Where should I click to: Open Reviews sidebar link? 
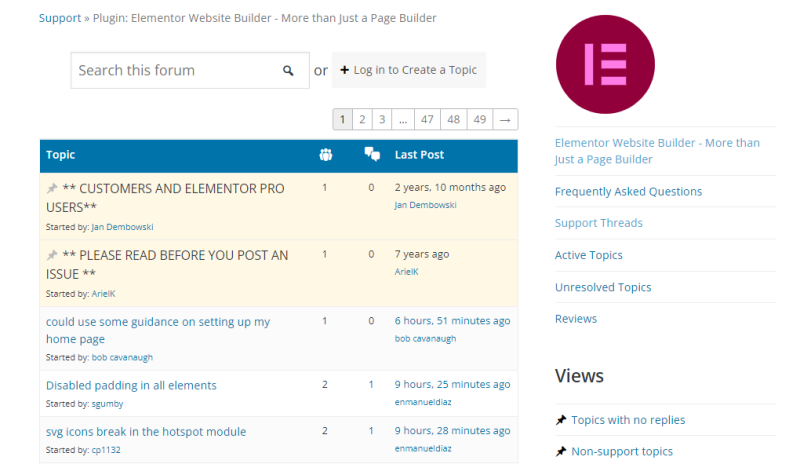(576, 319)
